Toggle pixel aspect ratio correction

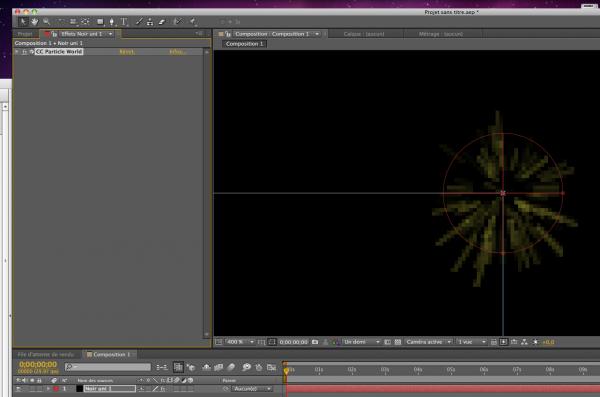[x=494, y=342]
